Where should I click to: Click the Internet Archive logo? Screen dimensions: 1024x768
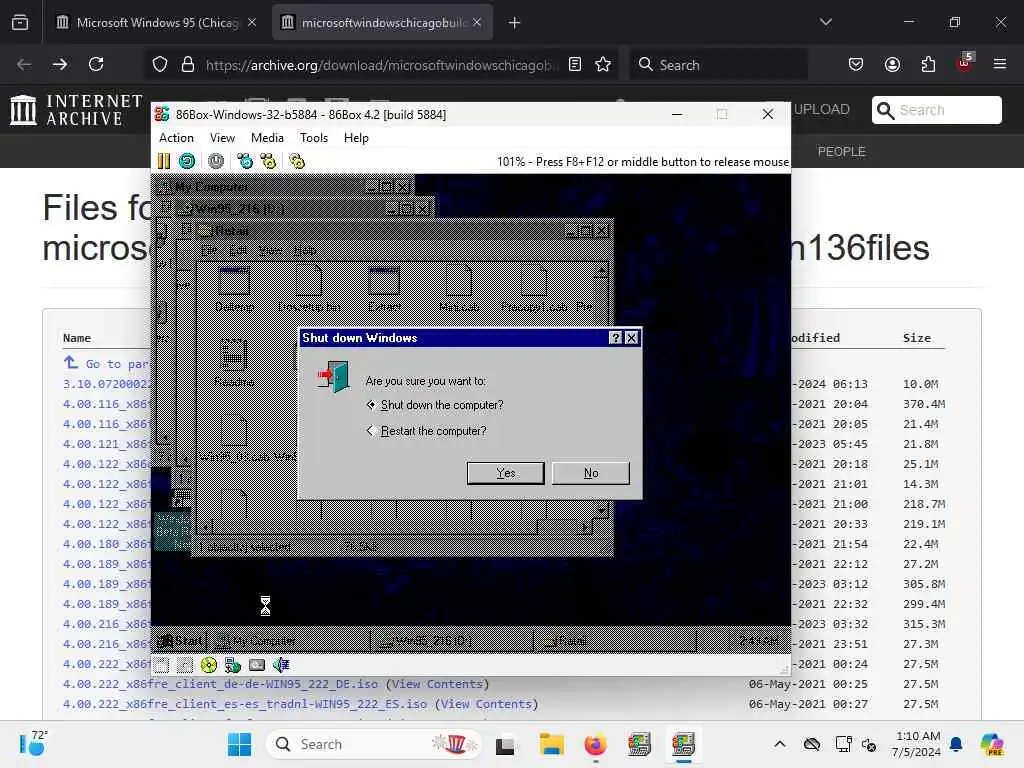pos(76,110)
